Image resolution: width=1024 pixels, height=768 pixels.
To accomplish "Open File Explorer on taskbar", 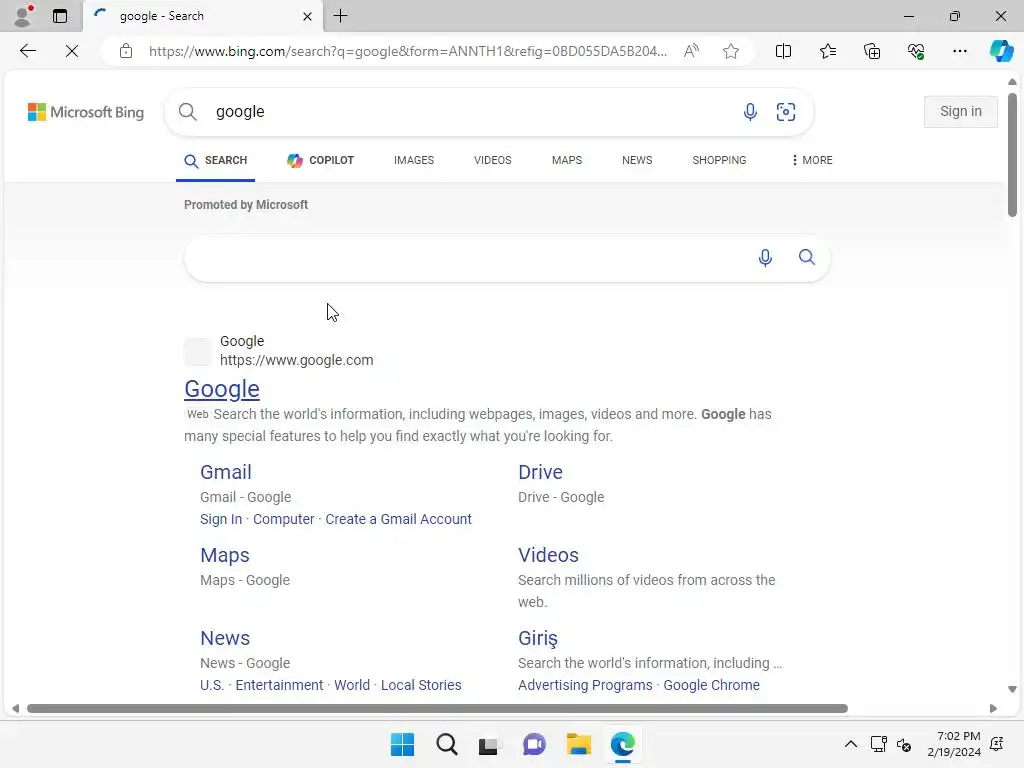I will (x=579, y=744).
